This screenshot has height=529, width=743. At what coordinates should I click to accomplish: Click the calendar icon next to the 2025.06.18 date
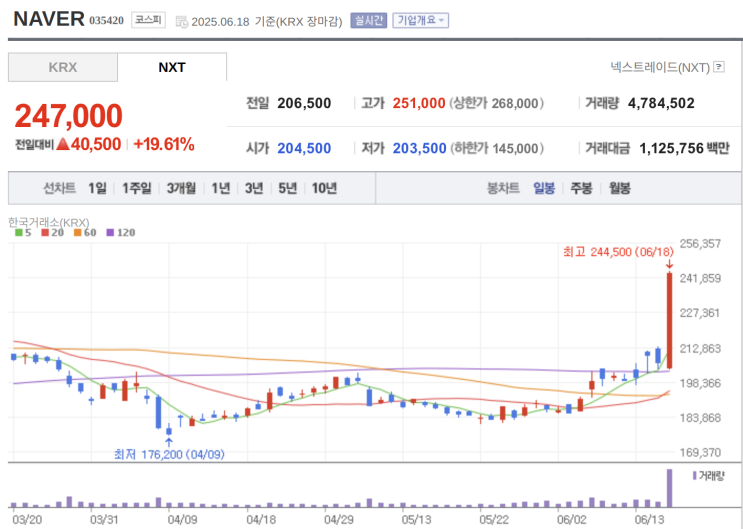click(181, 22)
